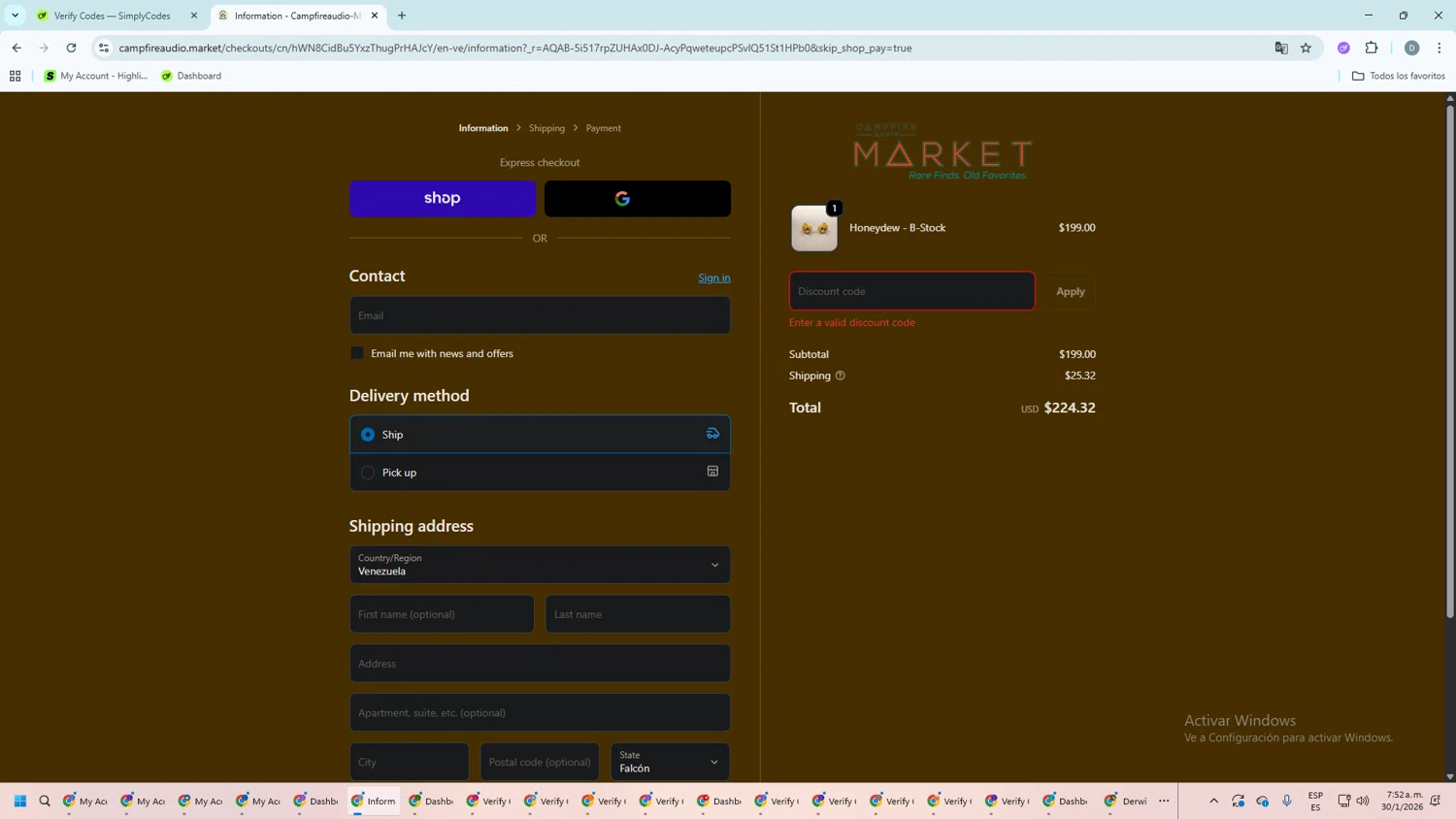Click the browser Forward arrow
This screenshot has height=819, width=1456.
coord(44,48)
